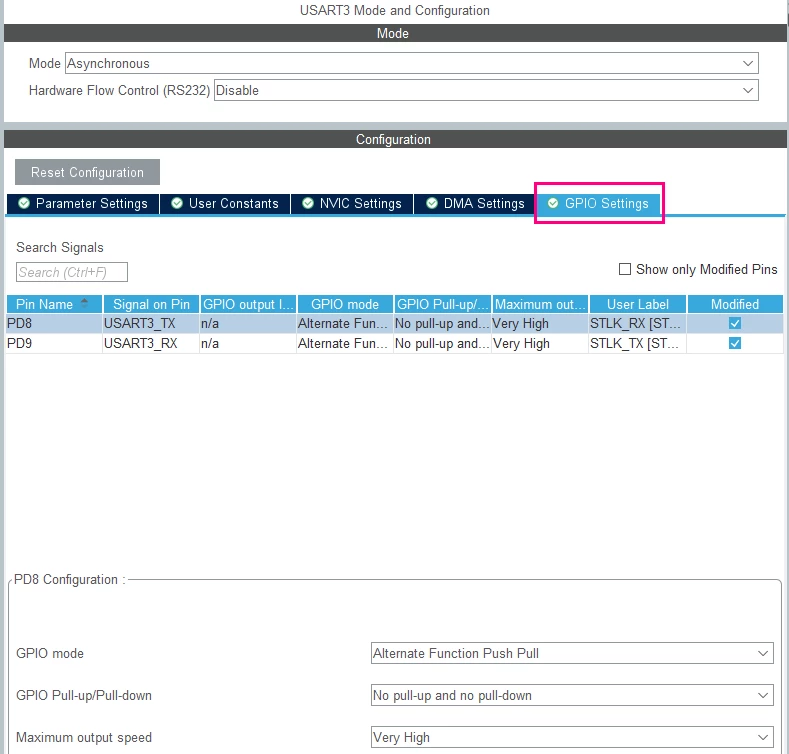Open the Mode dropdown showing Asynchronous

[x=412, y=63]
